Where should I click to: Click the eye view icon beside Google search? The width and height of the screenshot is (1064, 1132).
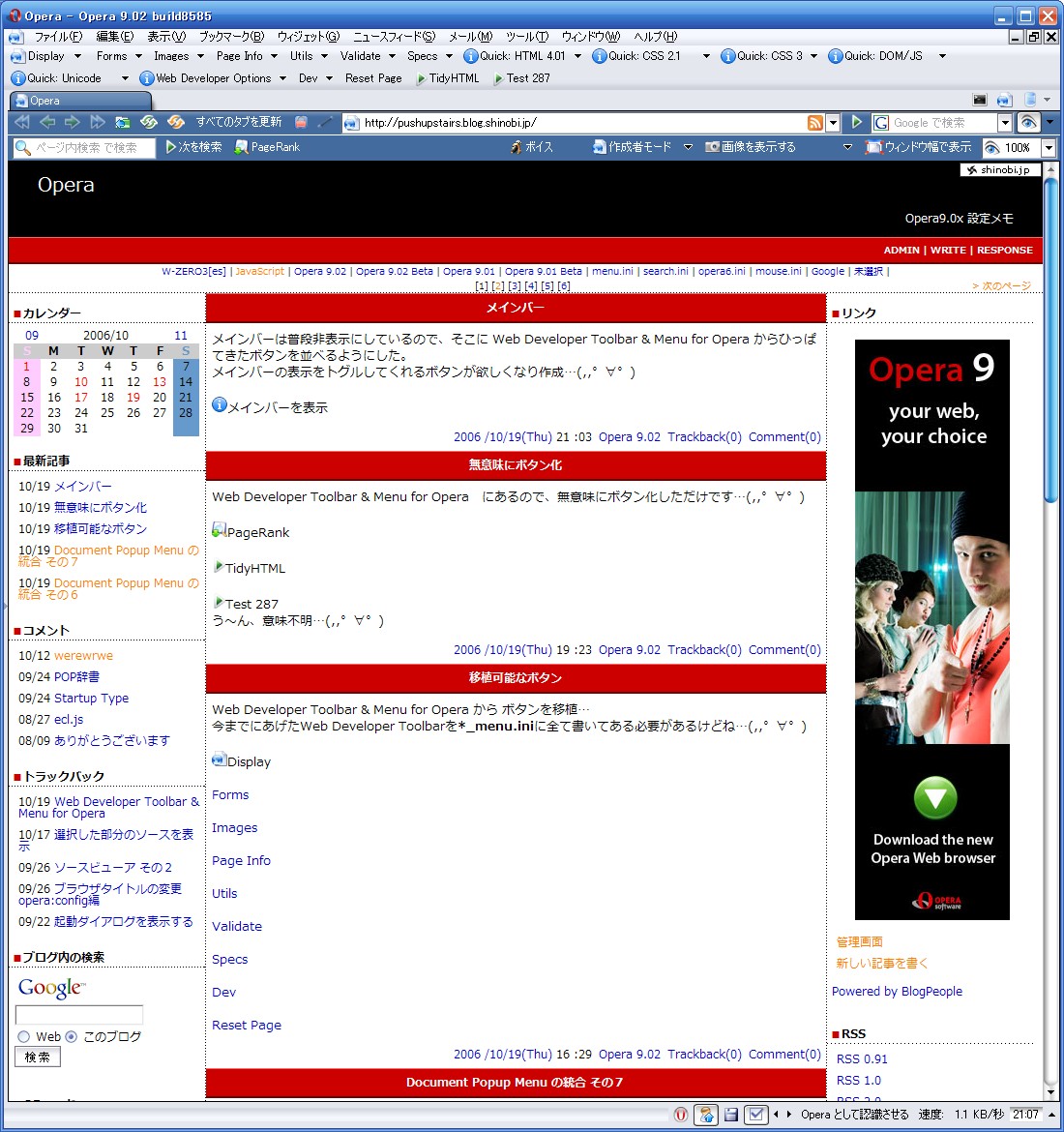coord(1028,122)
